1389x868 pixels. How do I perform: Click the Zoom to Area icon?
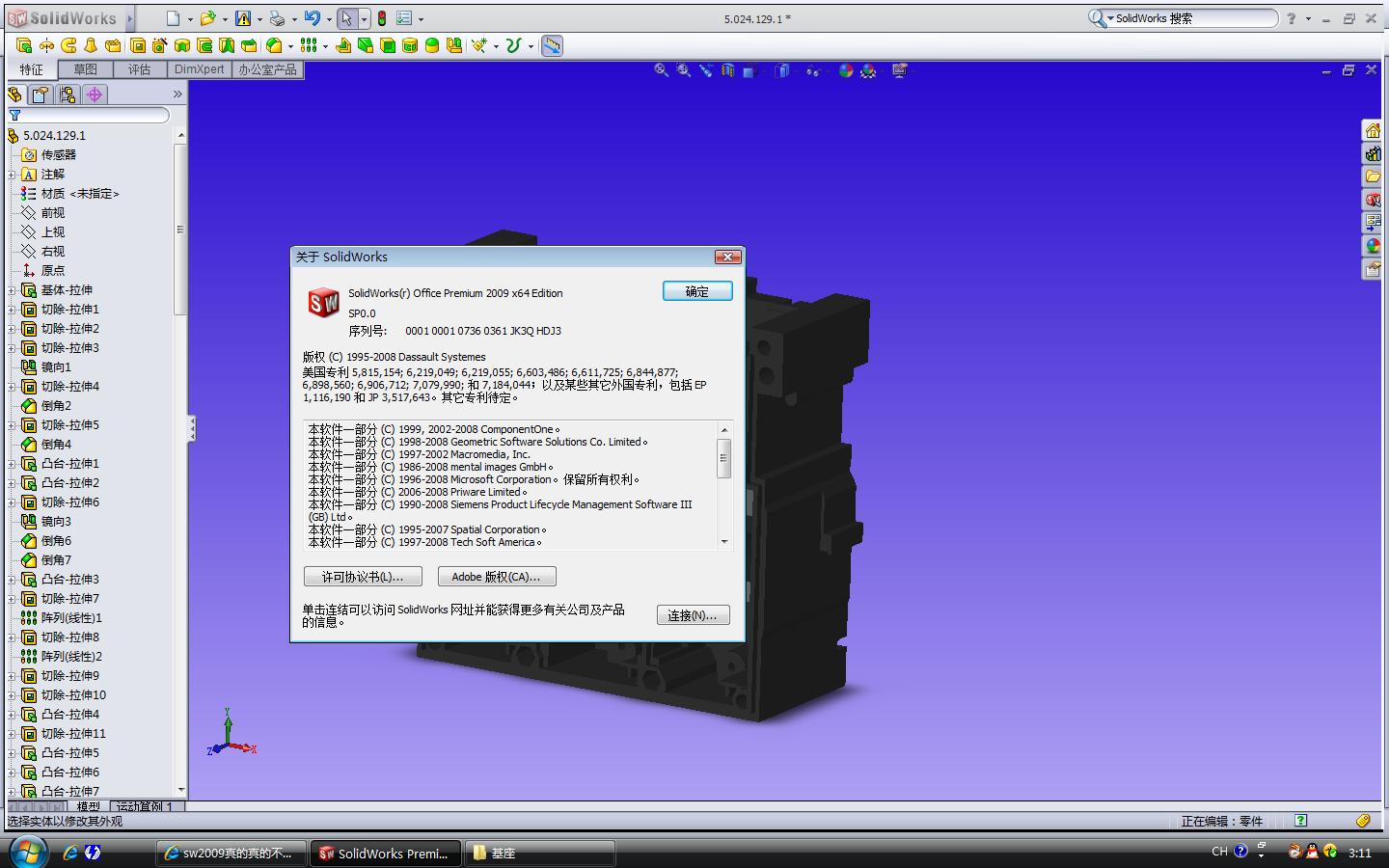[684, 70]
